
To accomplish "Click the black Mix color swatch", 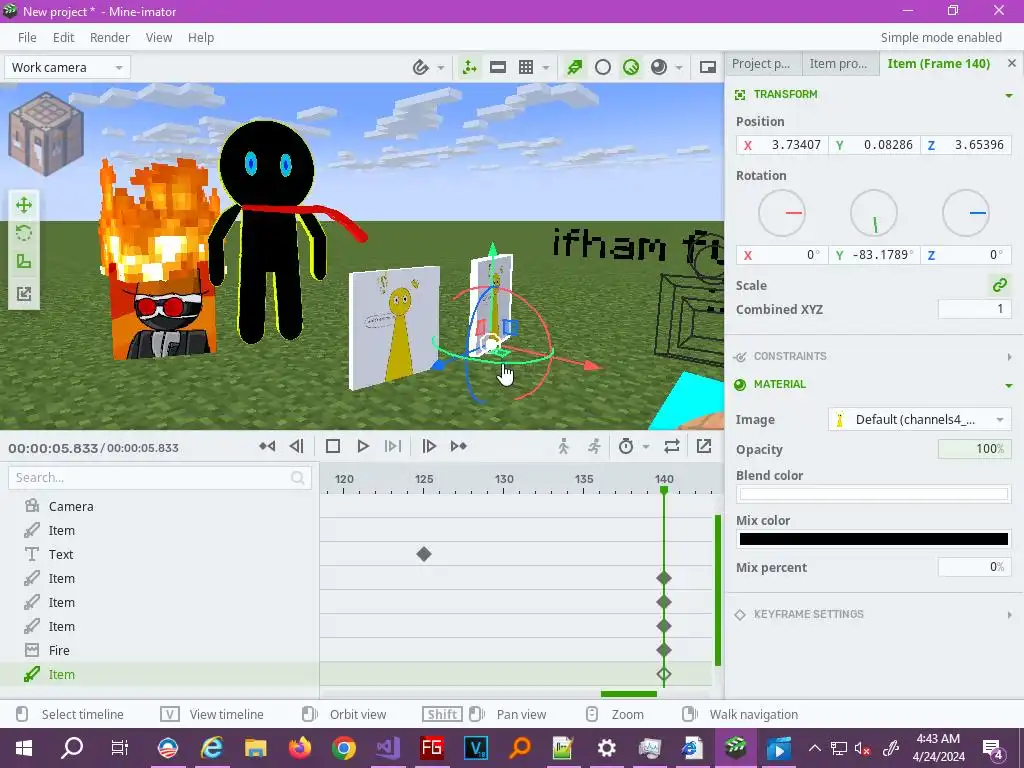I will click(x=874, y=539).
